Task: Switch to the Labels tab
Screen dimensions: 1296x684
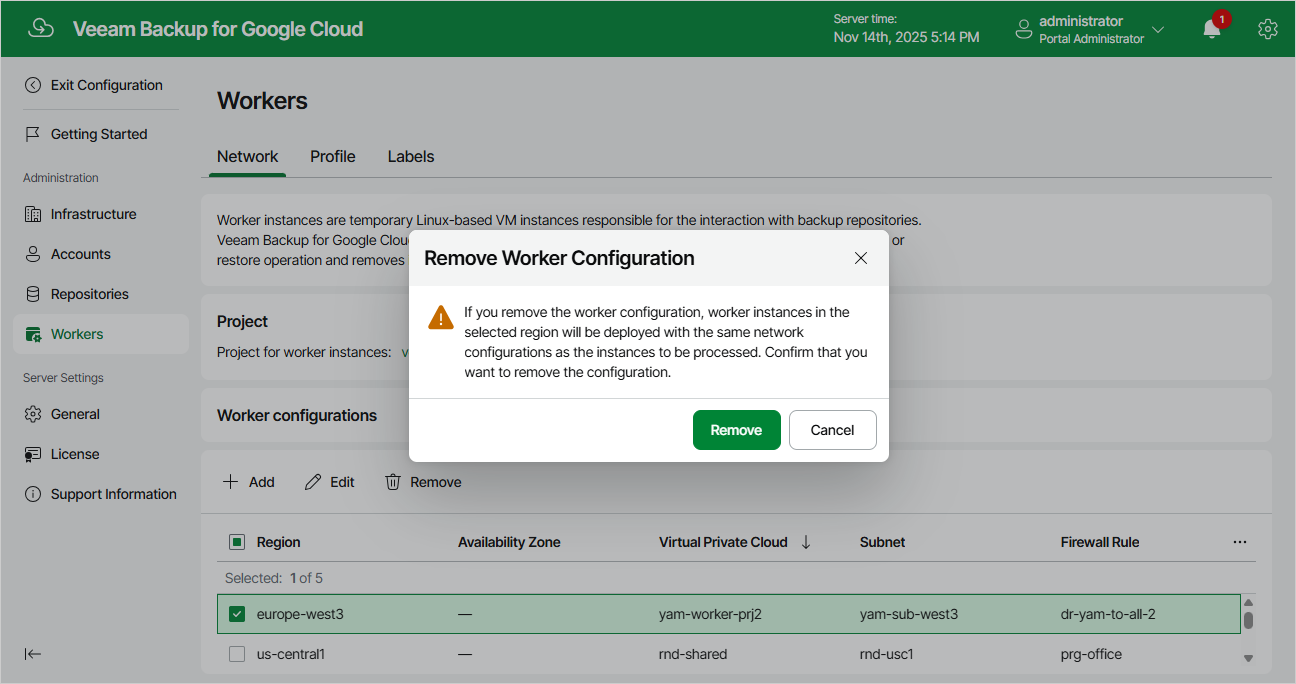Action: [411, 156]
